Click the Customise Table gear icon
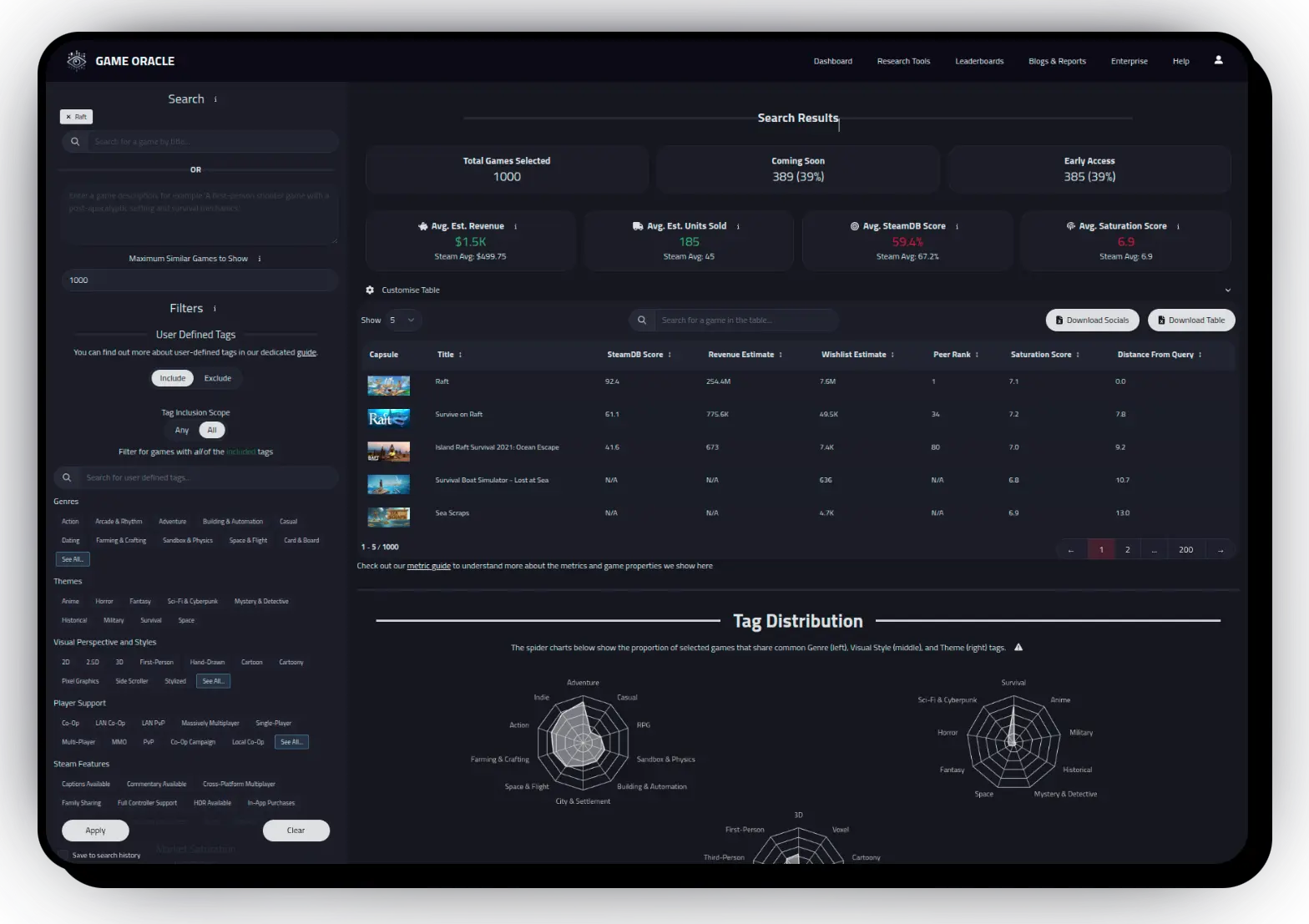 coord(370,290)
